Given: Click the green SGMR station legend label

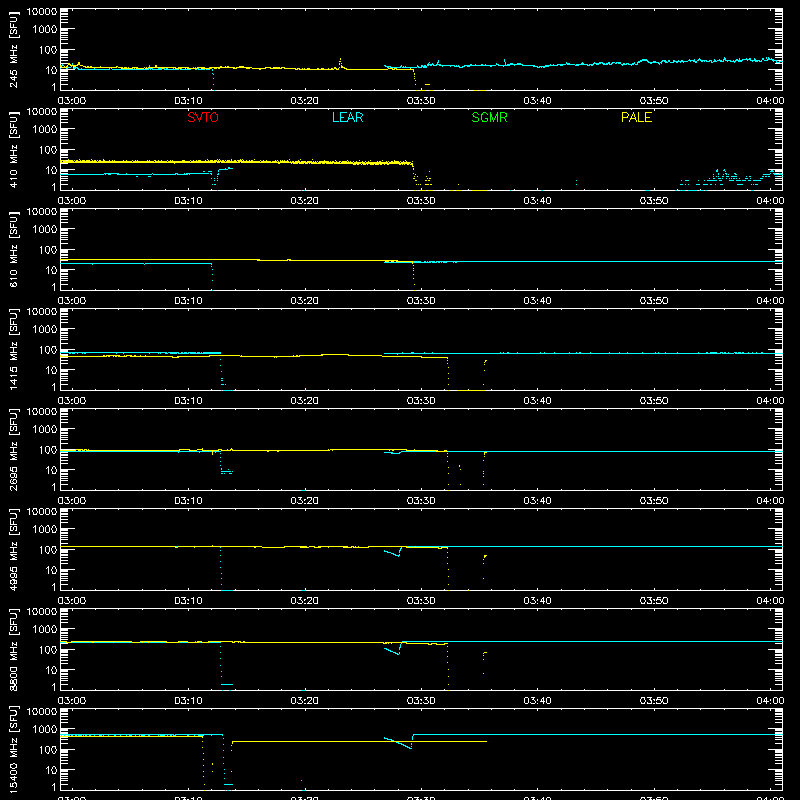Looking at the screenshot, I should pos(489,117).
